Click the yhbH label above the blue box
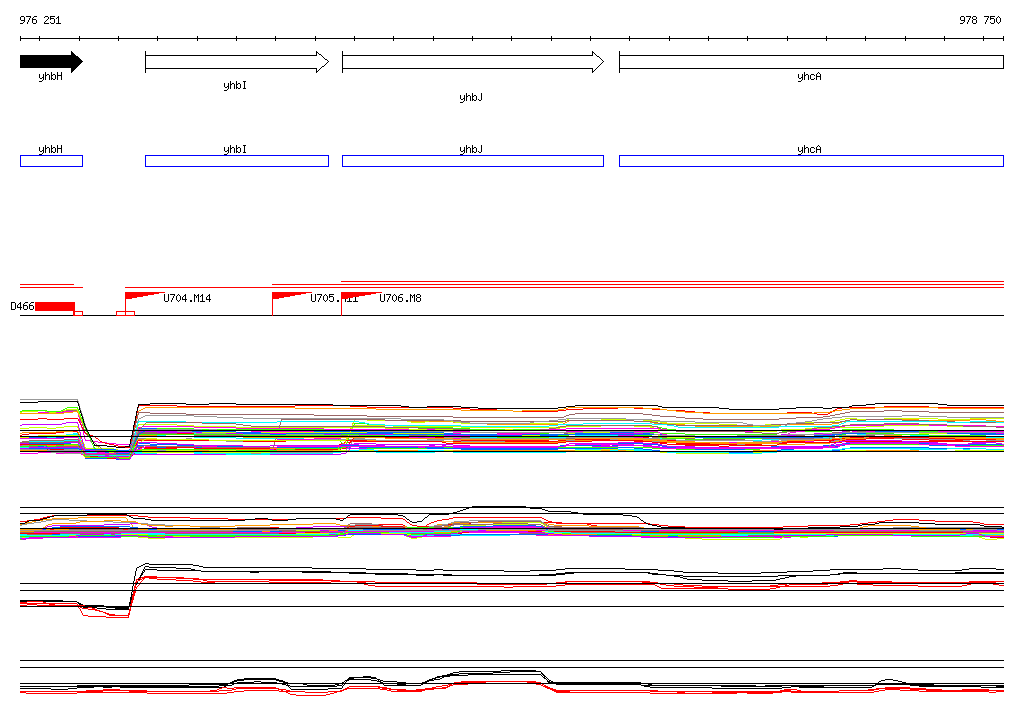Screen dimensions: 1024x714 50,149
